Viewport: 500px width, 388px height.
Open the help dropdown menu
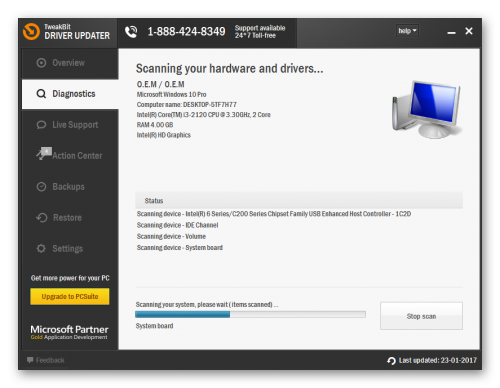pyautogui.click(x=407, y=31)
